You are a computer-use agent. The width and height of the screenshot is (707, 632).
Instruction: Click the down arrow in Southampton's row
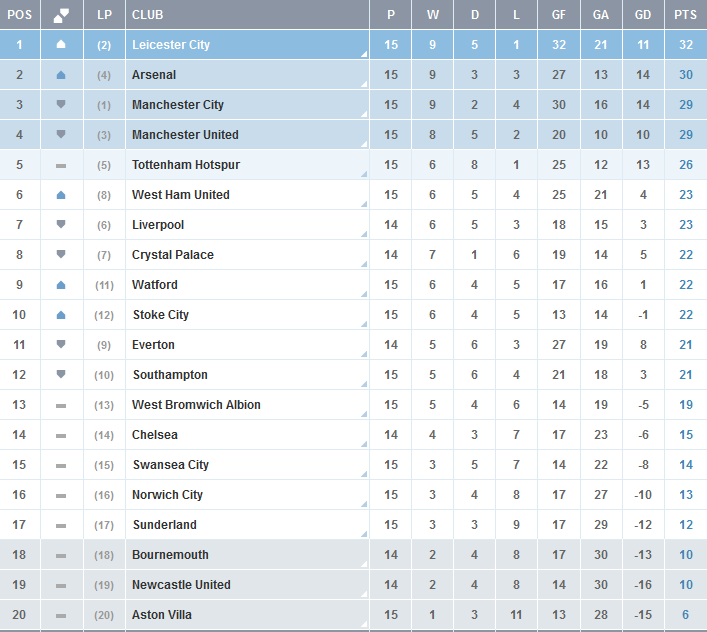pyautogui.click(x=61, y=375)
